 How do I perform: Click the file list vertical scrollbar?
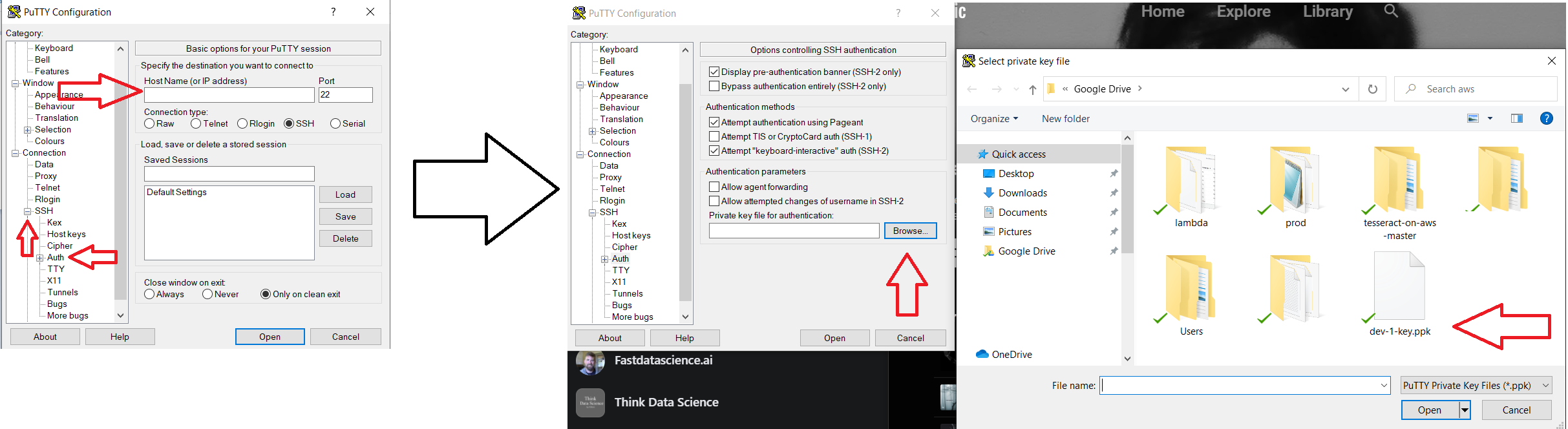pos(1127,248)
